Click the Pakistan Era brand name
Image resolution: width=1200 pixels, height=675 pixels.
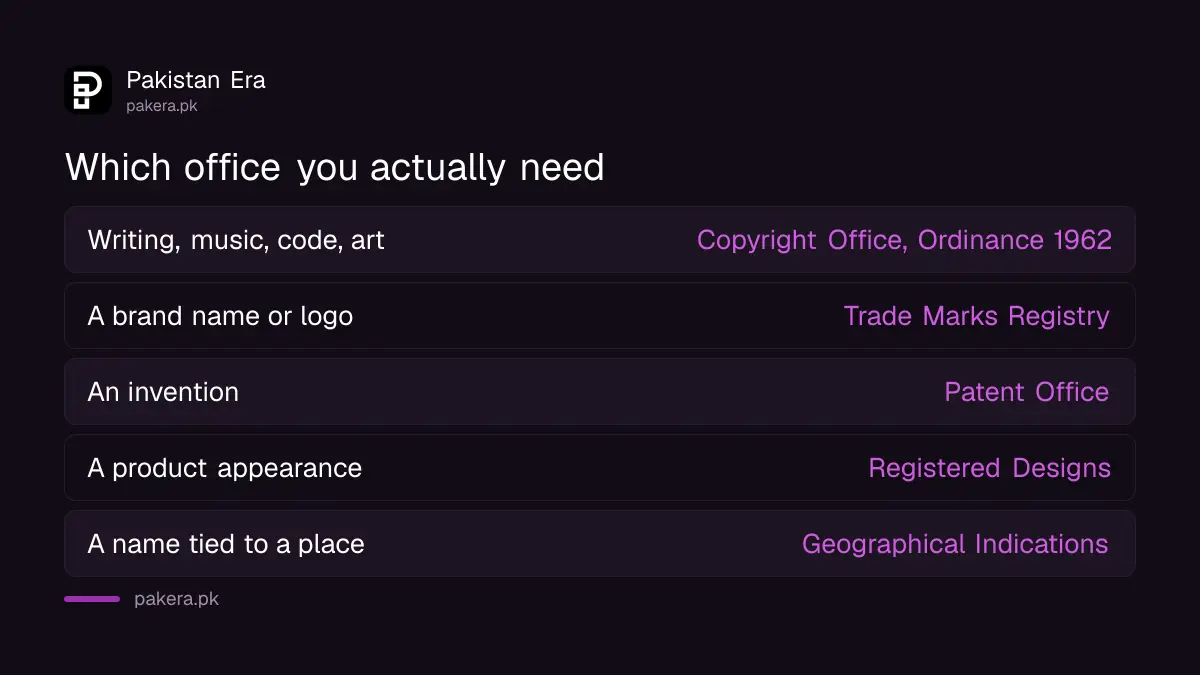196,80
